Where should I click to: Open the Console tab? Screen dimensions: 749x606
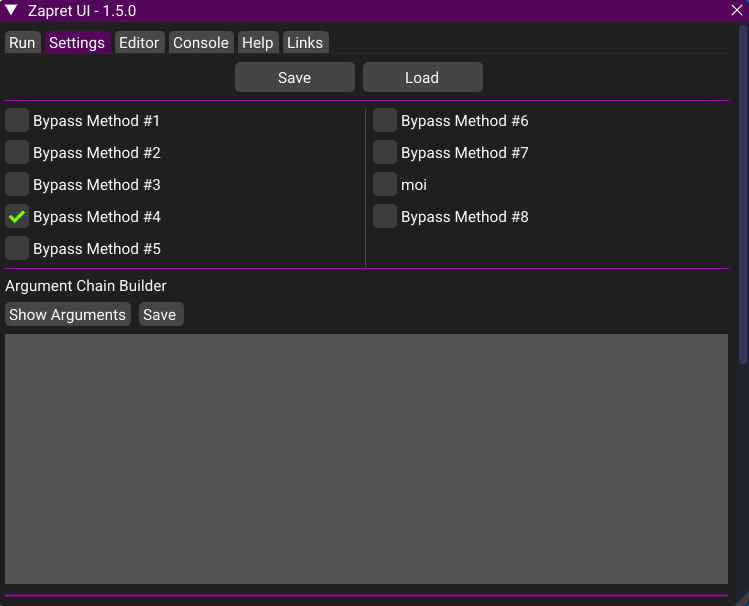(x=201, y=43)
